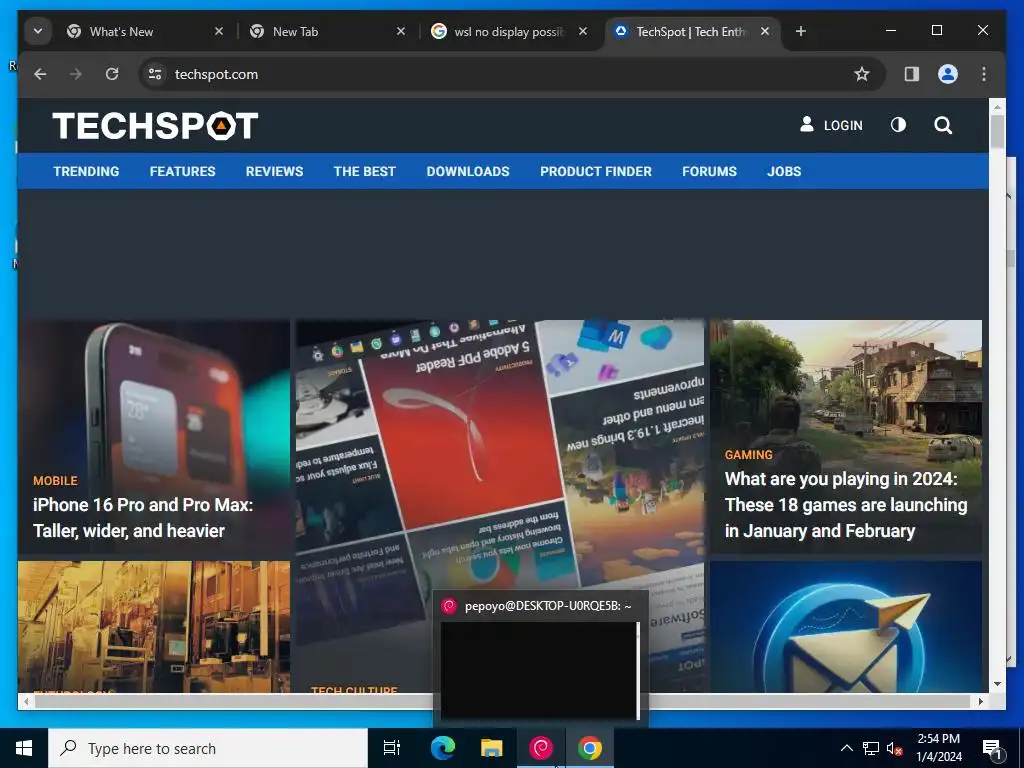Viewport: 1024px width, 768px height.
Task: Open Debian terminal from taskbar
Action: coord(541,748)
